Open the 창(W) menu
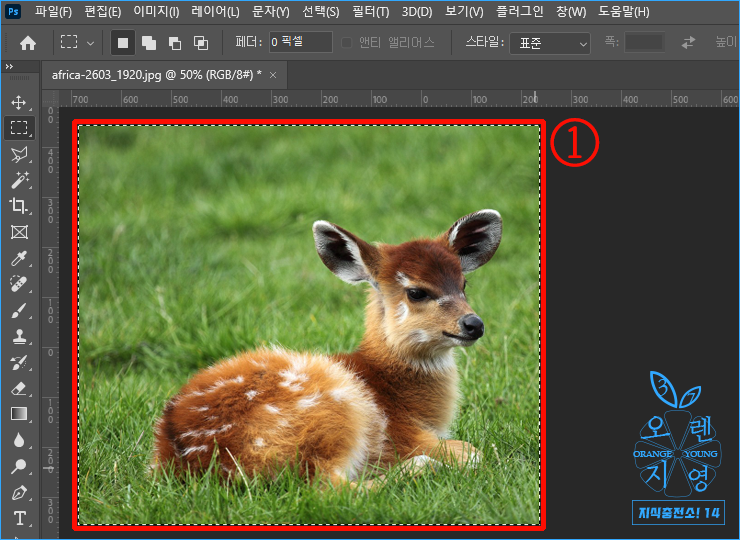Screen dimensions: 740x540 pos(571,11)
